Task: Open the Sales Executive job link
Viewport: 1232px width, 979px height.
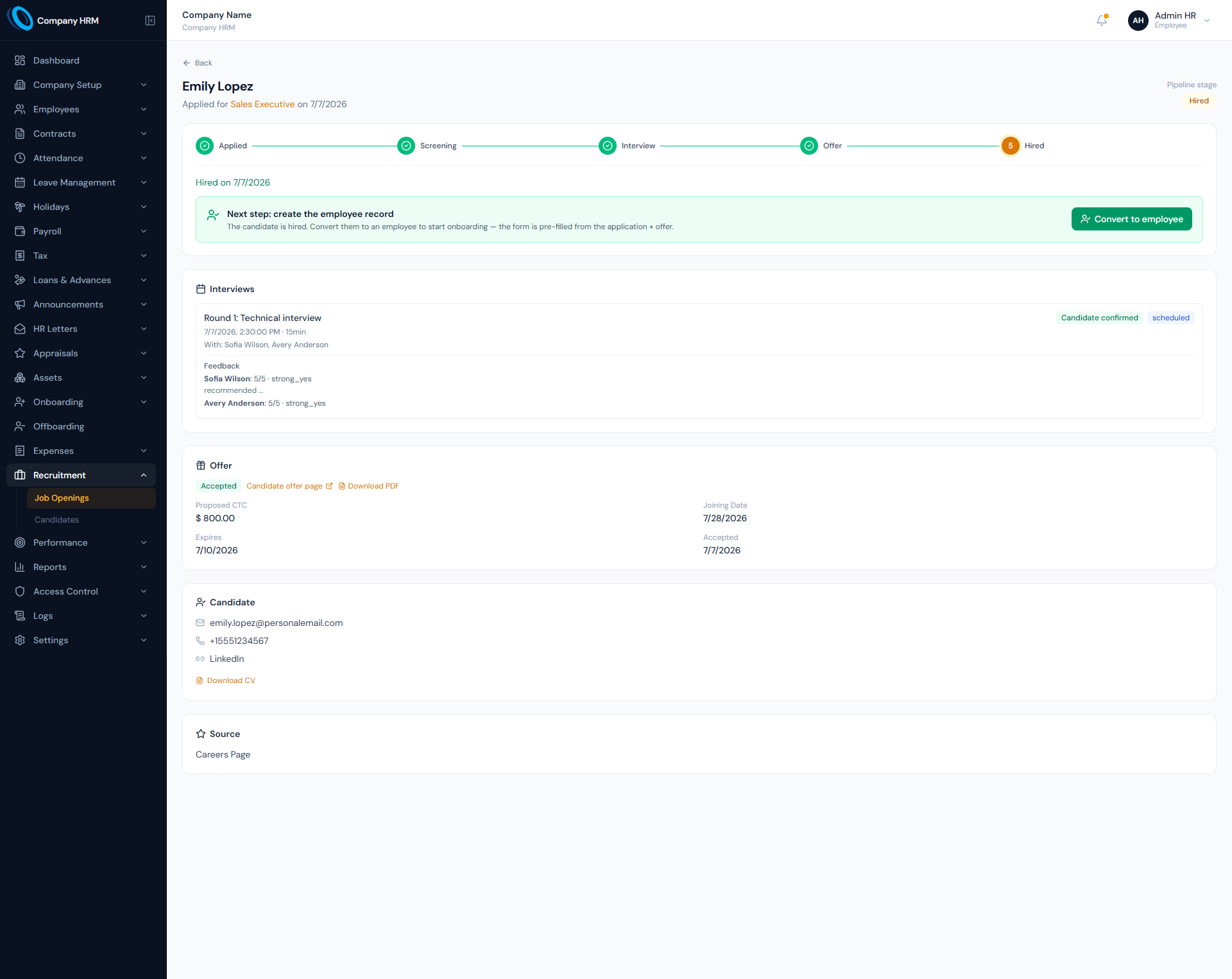Action: pos(262,104)
